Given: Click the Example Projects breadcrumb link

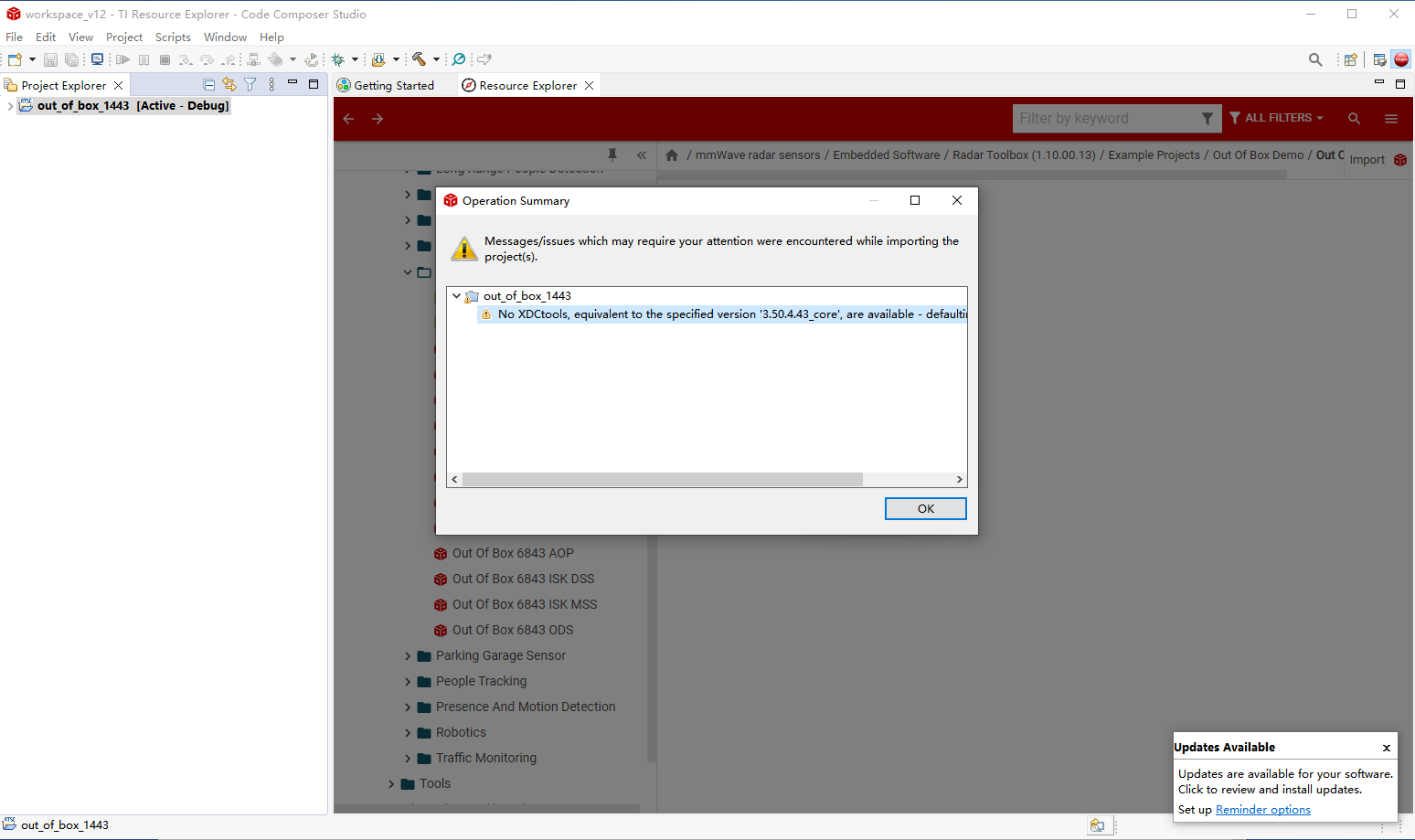Looking at the screenshot, I should (1154, 155).
